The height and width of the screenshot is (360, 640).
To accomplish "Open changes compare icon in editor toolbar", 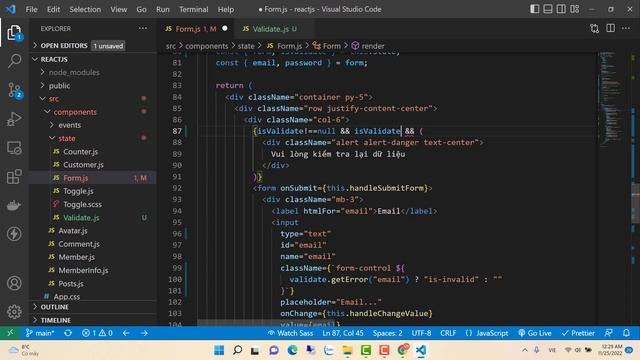I will [x=595, y=29].
